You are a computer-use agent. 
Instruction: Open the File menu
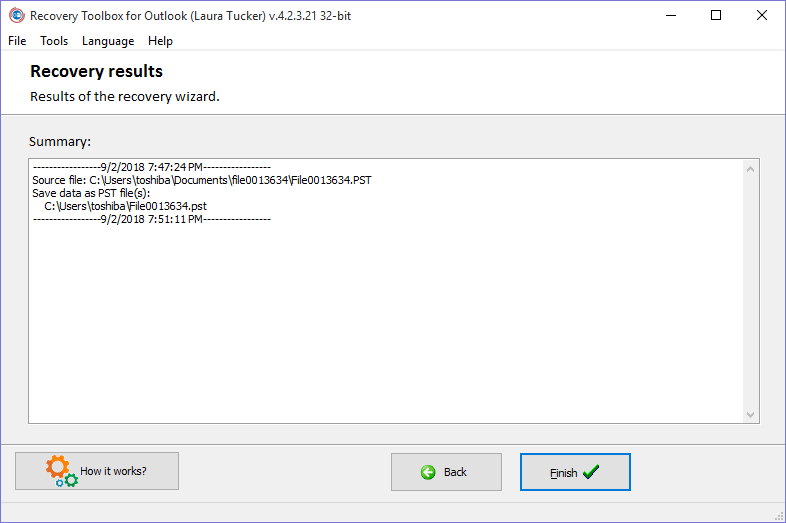tap(17, 41)
